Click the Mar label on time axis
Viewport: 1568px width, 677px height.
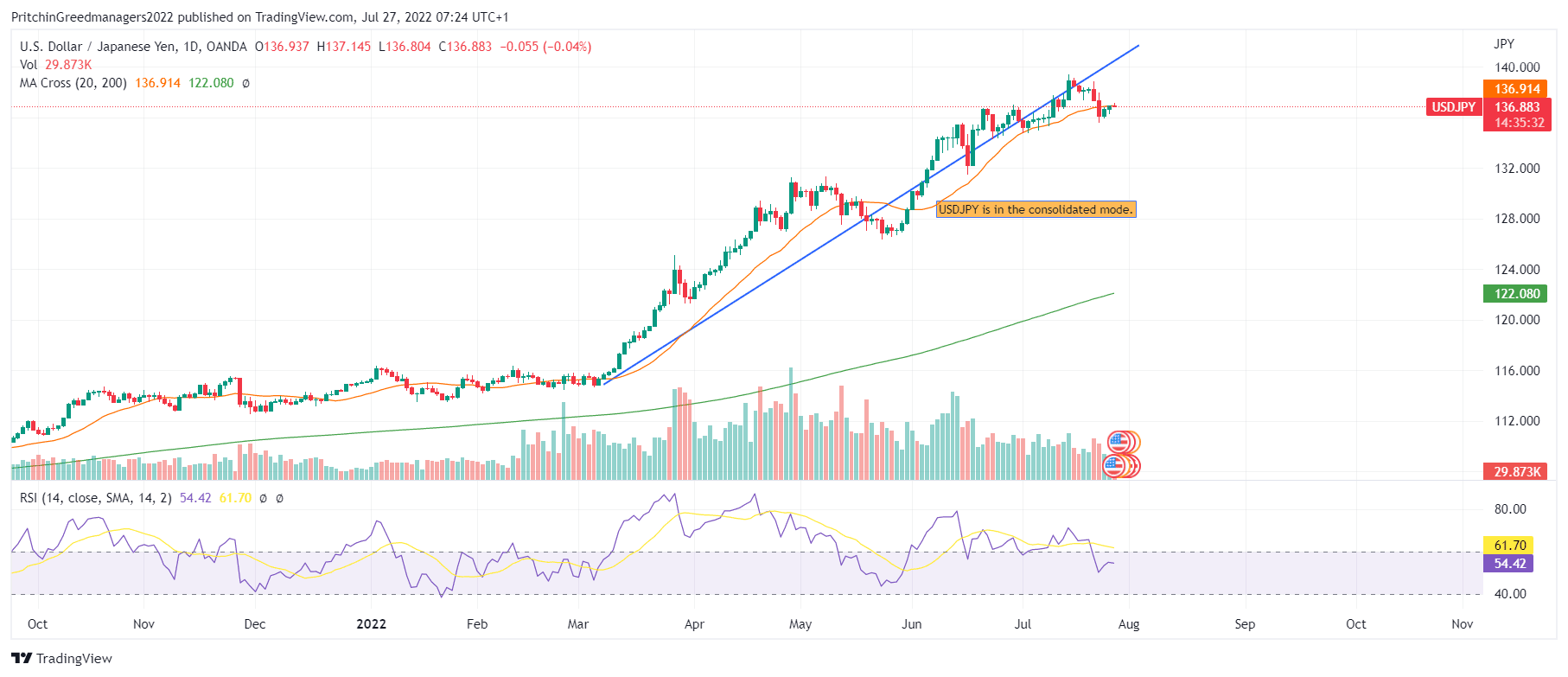click(578, 624)
